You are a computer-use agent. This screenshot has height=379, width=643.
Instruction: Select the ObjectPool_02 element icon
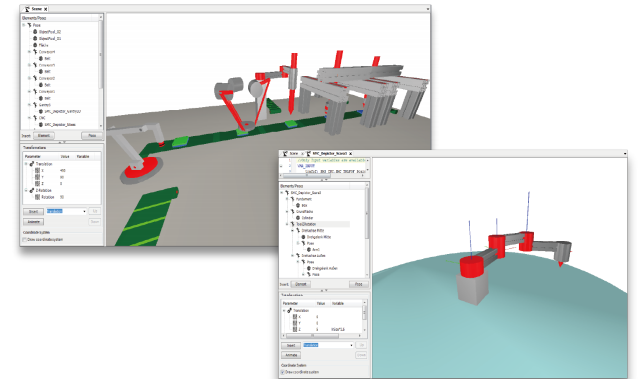tap(35, 32)
